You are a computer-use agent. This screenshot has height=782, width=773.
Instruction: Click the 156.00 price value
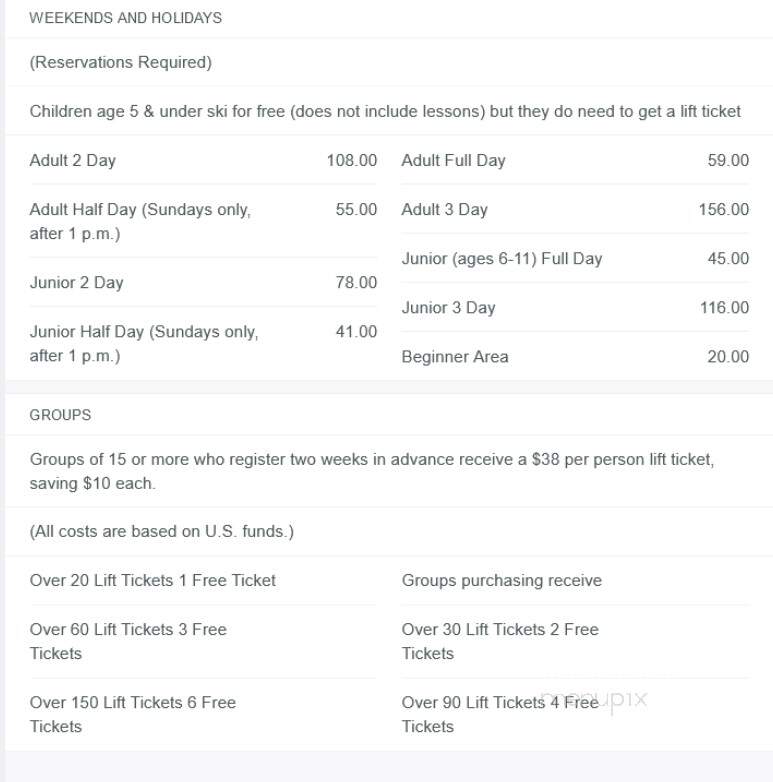724,209
